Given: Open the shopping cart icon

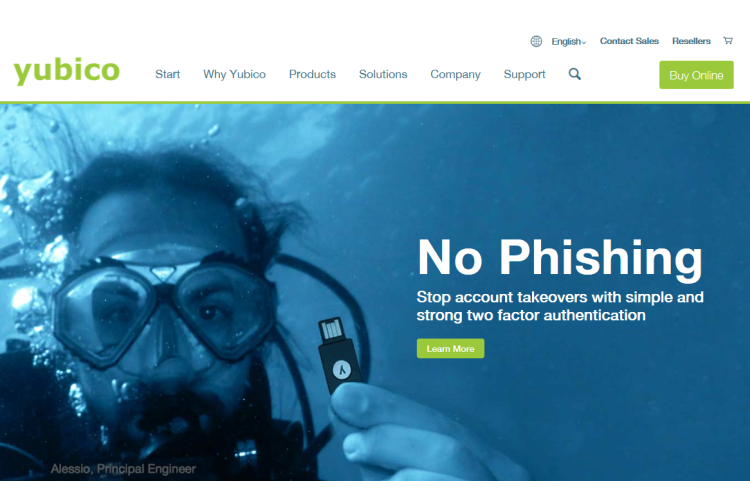Looking at the screenshot, I should click(x=728, y=41).
